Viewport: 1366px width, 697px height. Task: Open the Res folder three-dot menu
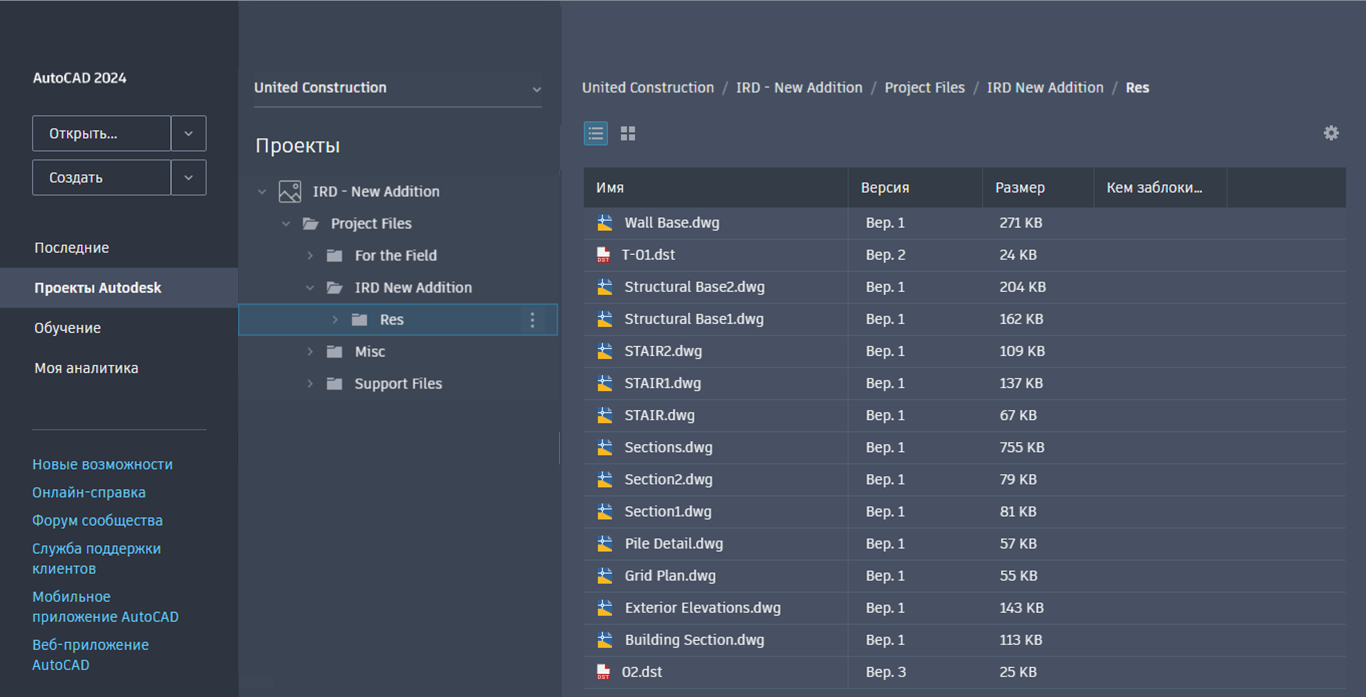(532, 320)
